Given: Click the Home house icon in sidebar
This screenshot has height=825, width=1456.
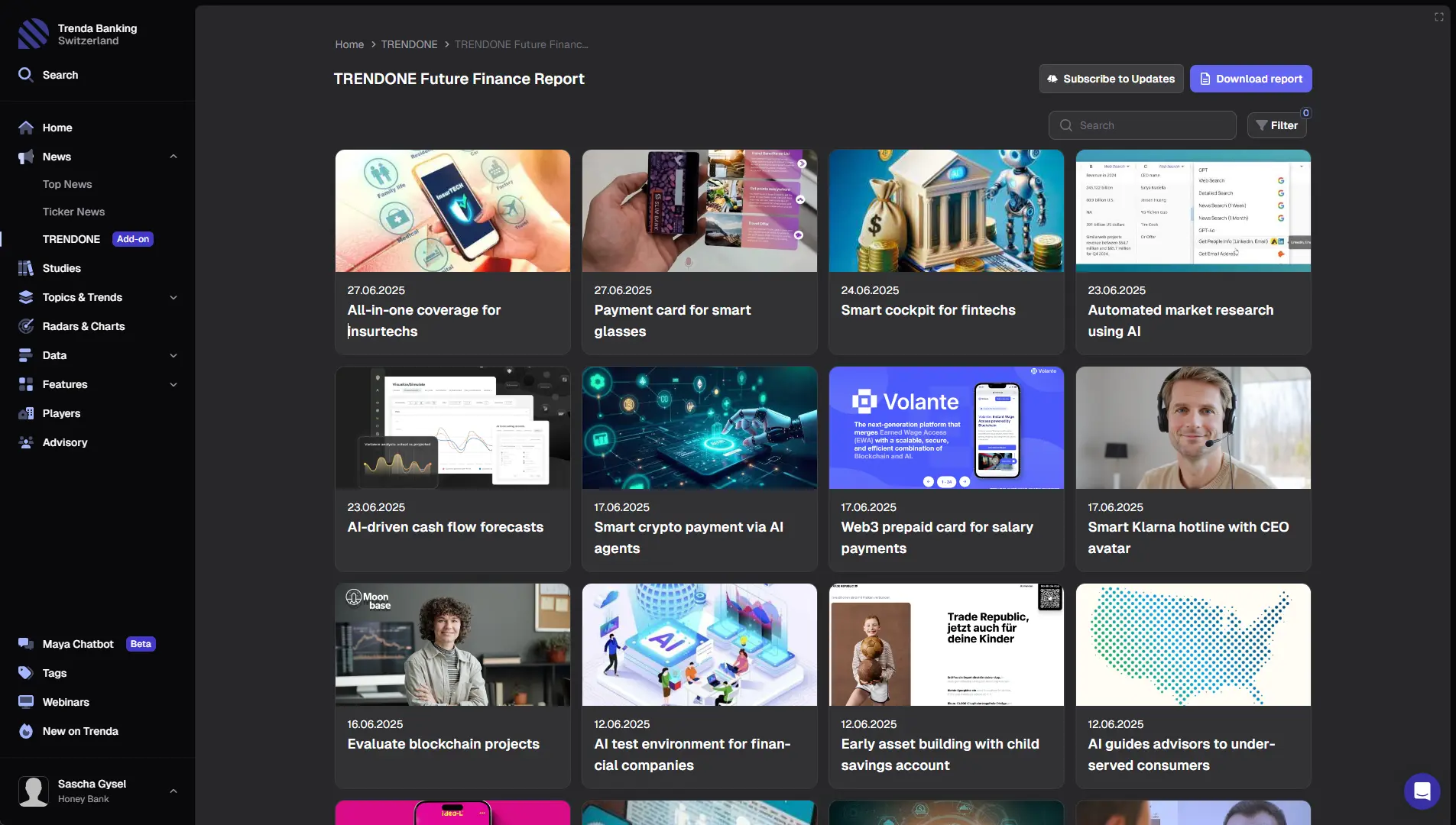Looking at the screenshot, I should pyautogui.click(x=26, y=128).
